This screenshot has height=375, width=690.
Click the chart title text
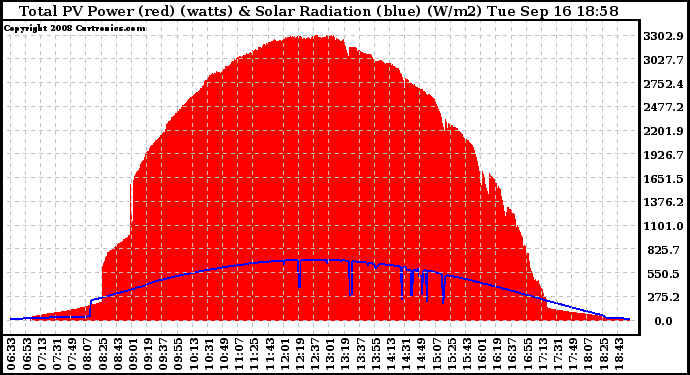tap(319, 11)
